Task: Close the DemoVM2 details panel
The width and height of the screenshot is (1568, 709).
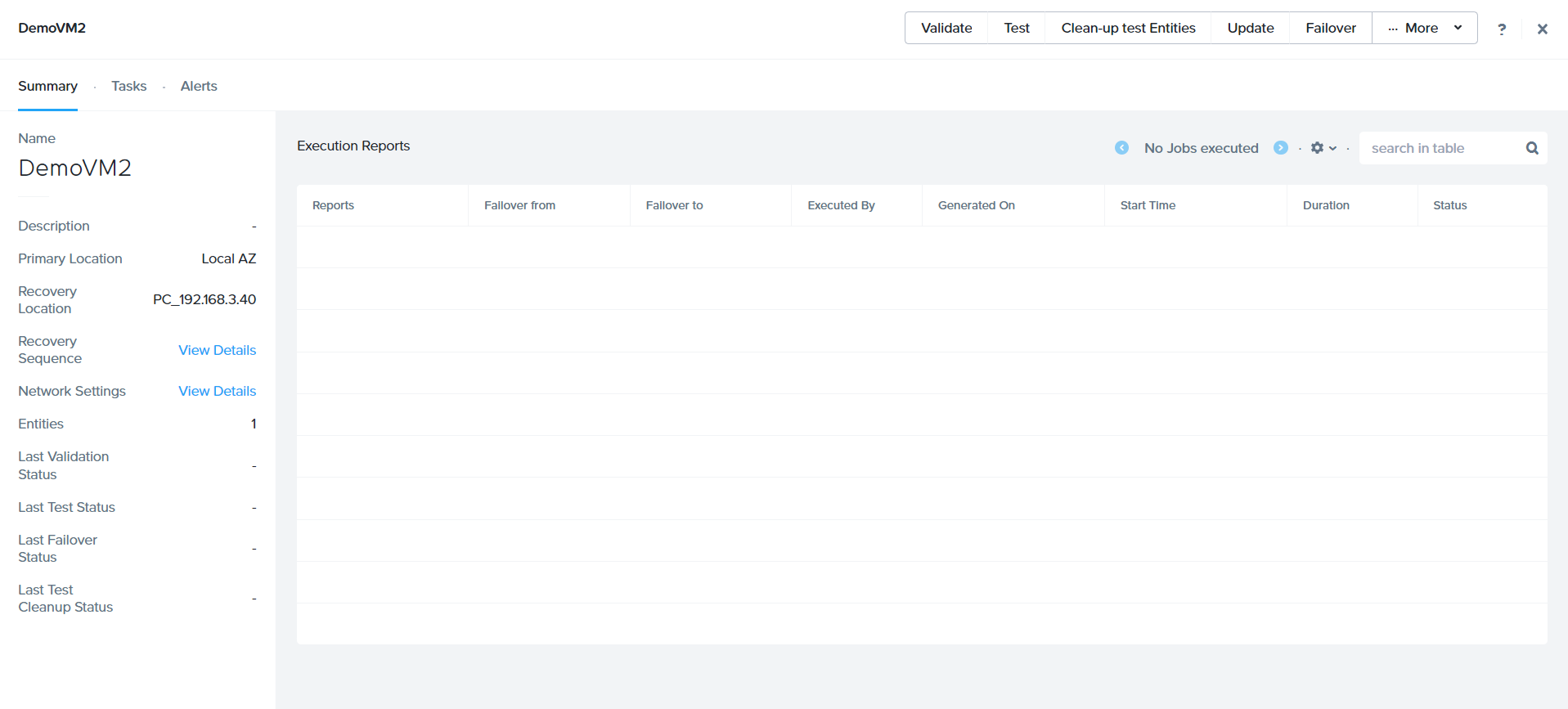Action: pos(1542,29)
